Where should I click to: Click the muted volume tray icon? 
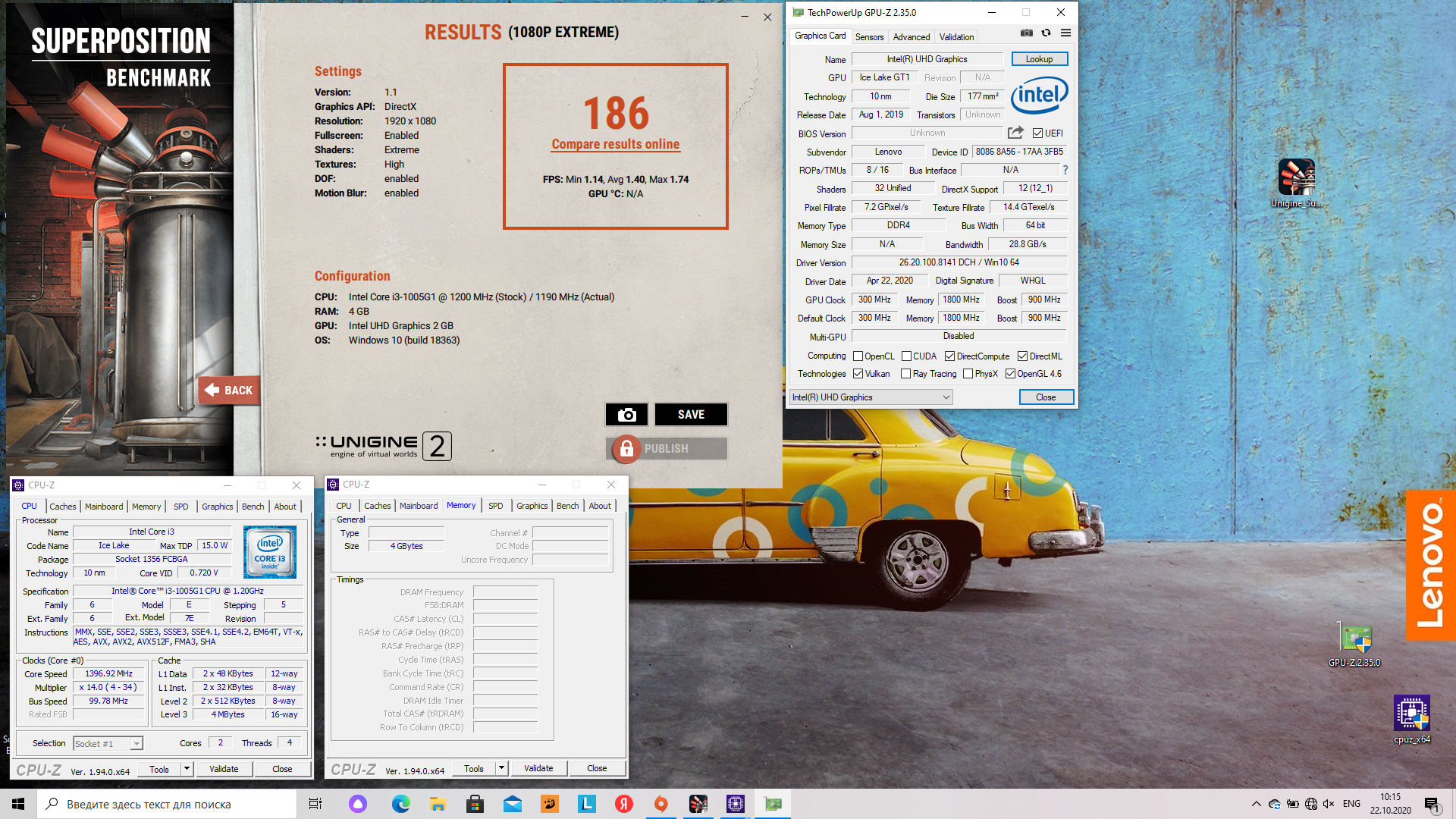coord(1329,804)
